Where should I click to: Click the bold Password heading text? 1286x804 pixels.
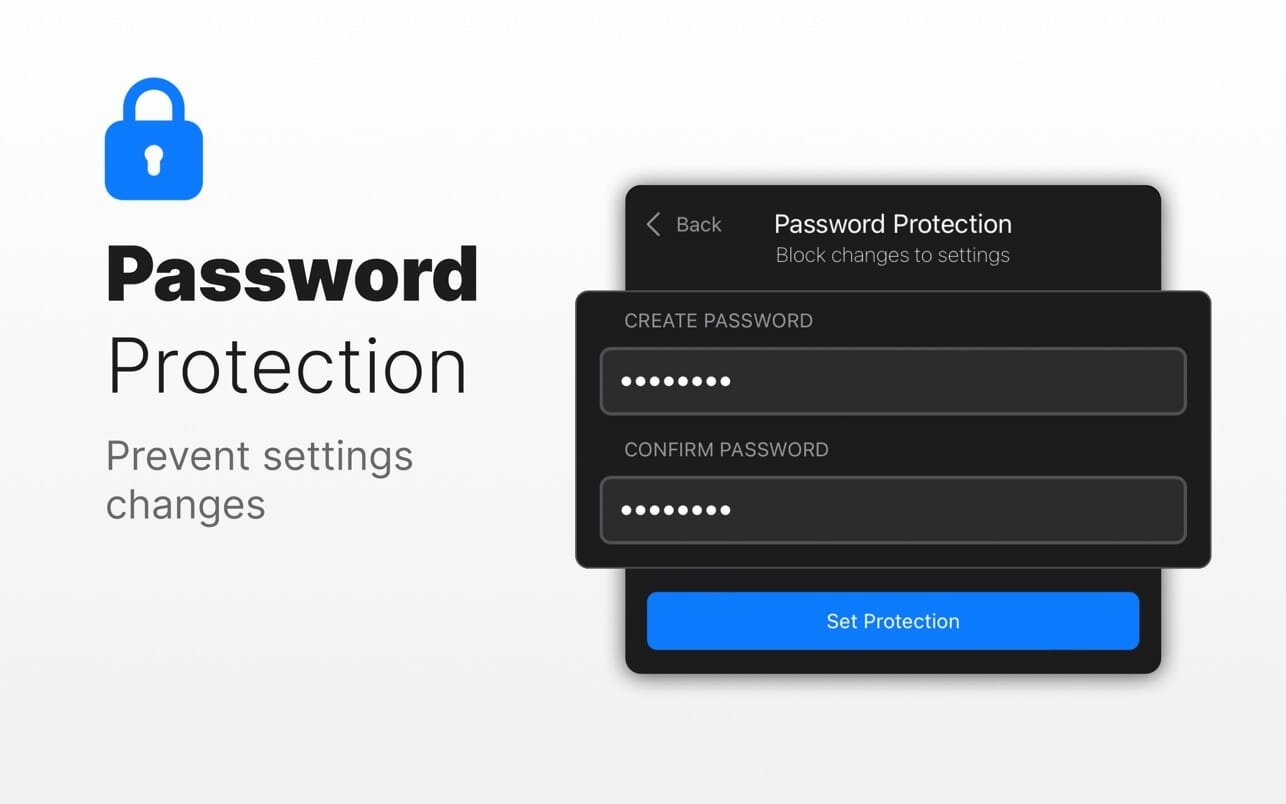point(292,274)
